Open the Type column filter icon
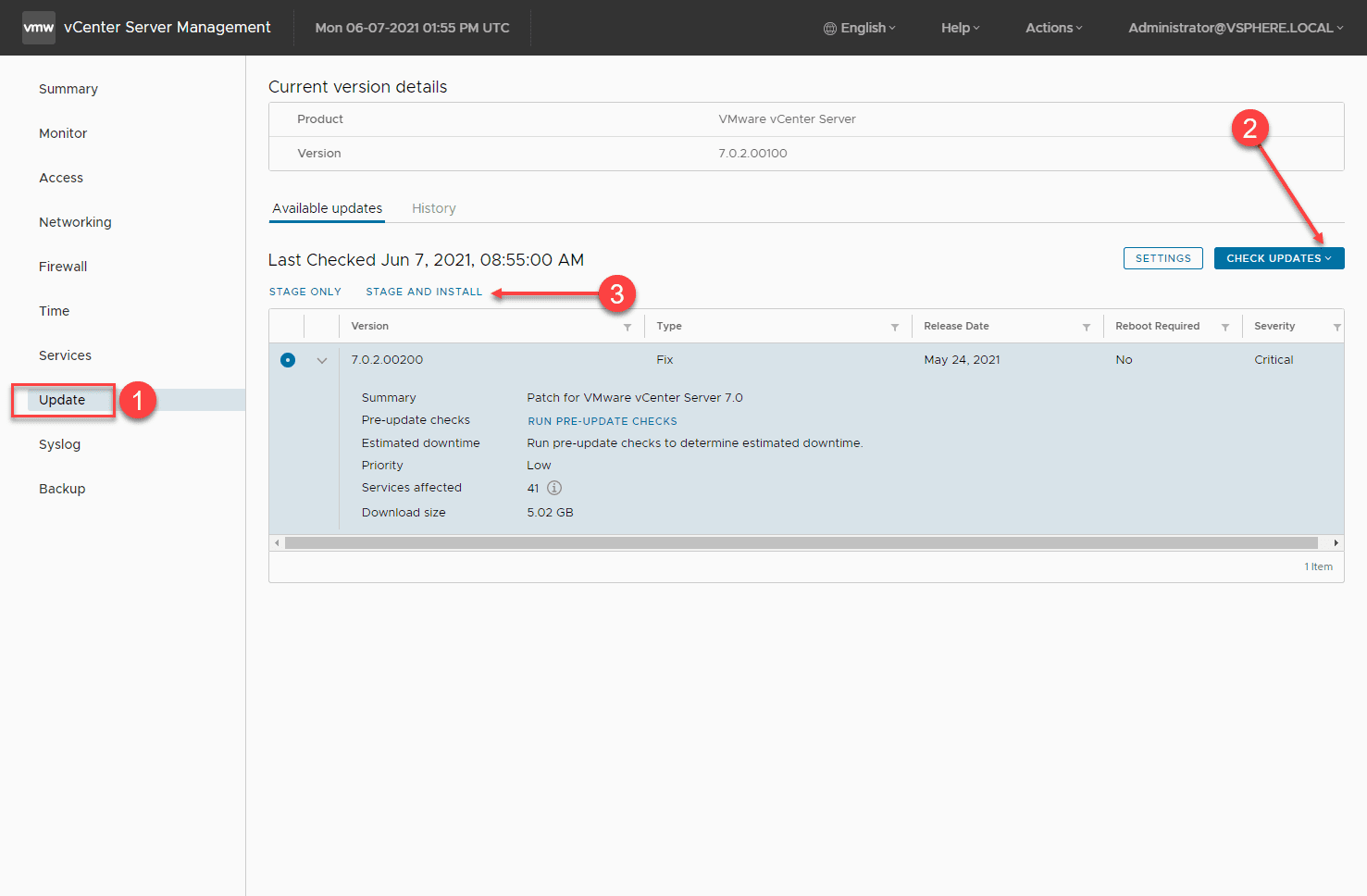The image size is (1367, 896). coord(895,327)
